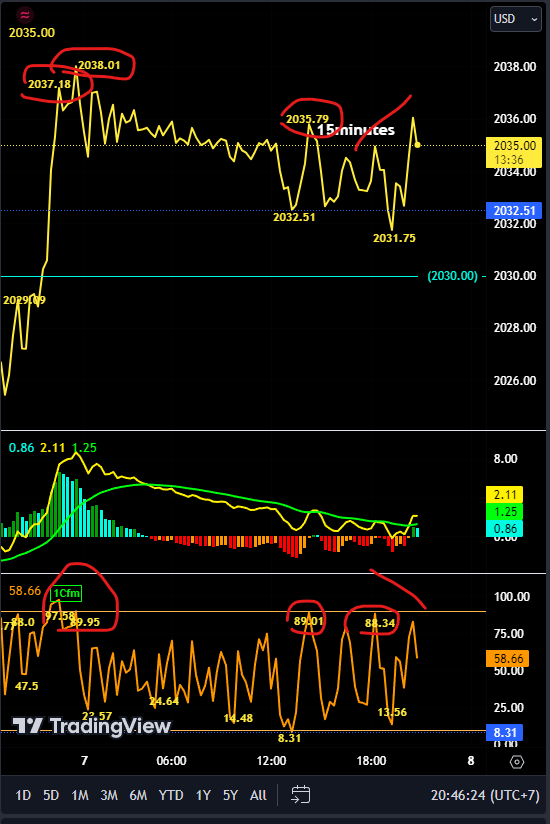Open the go-to-date calendar icon
The height and width of the screenshot is (824, 550).
pos(300,795)
